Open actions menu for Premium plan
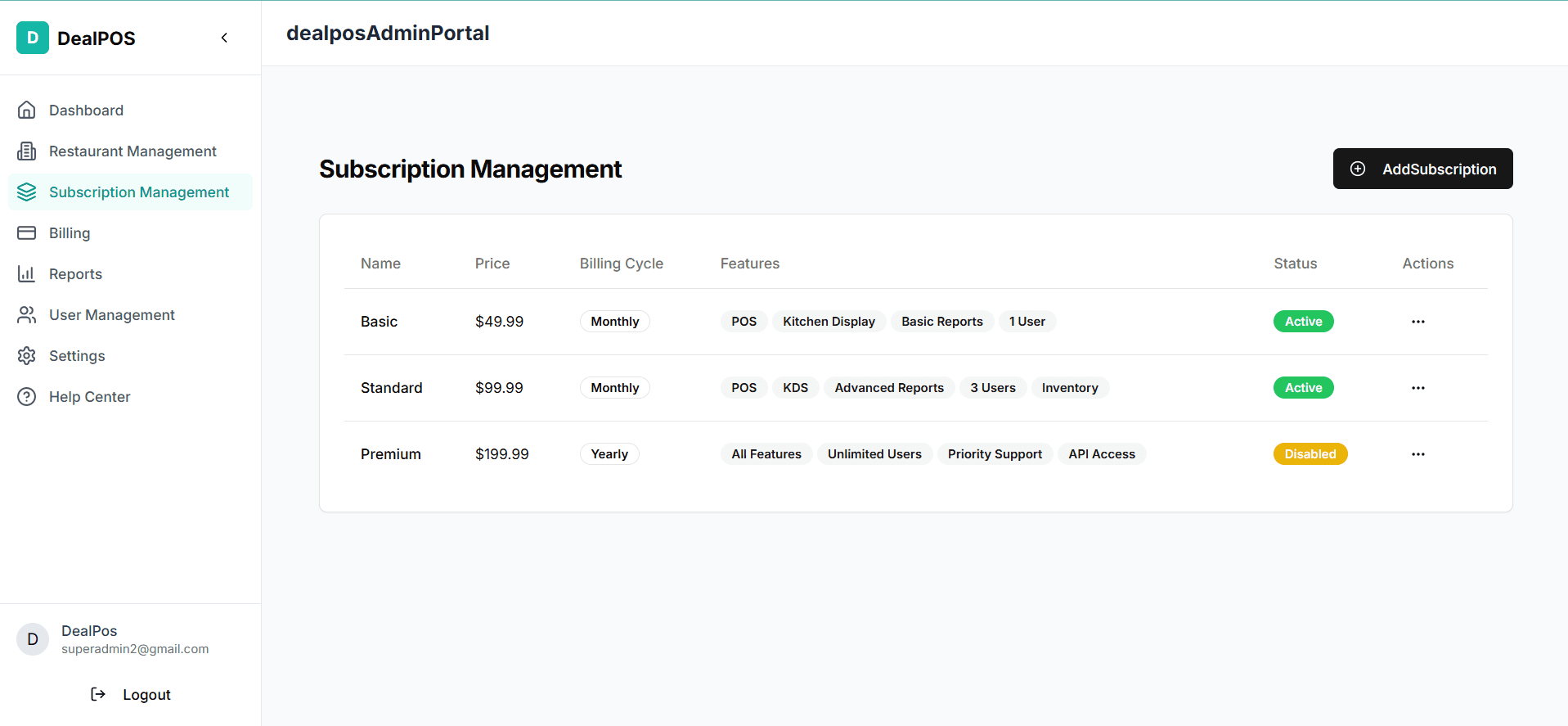This screenshot has width=1568, height=726. [x=1417, y=454]
